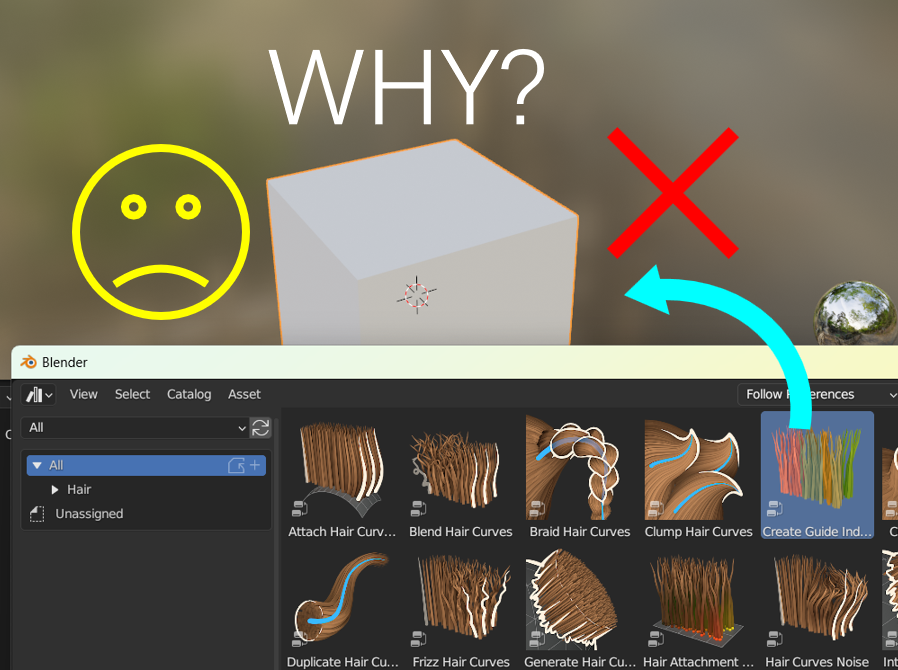Open the Select menu

click(132, 395)
